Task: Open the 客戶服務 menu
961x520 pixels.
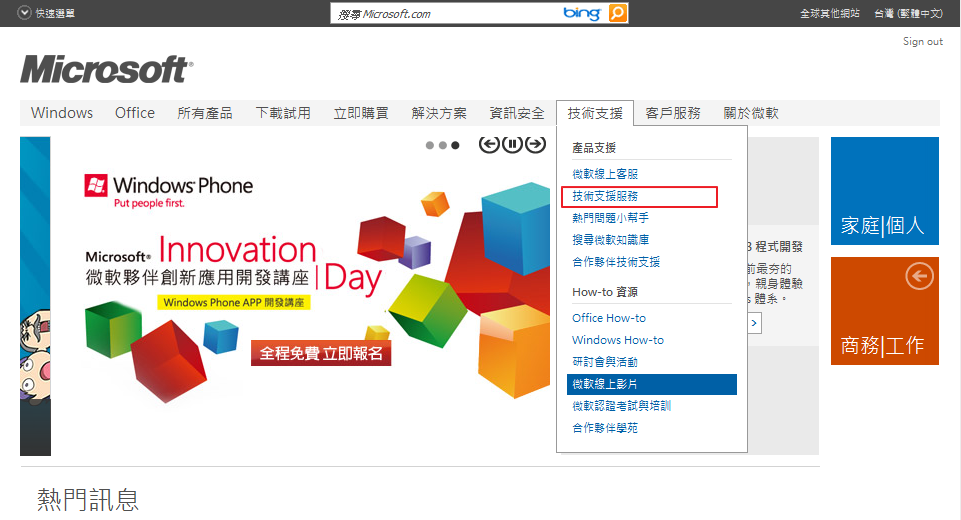Action: click(x=673, y=113)
